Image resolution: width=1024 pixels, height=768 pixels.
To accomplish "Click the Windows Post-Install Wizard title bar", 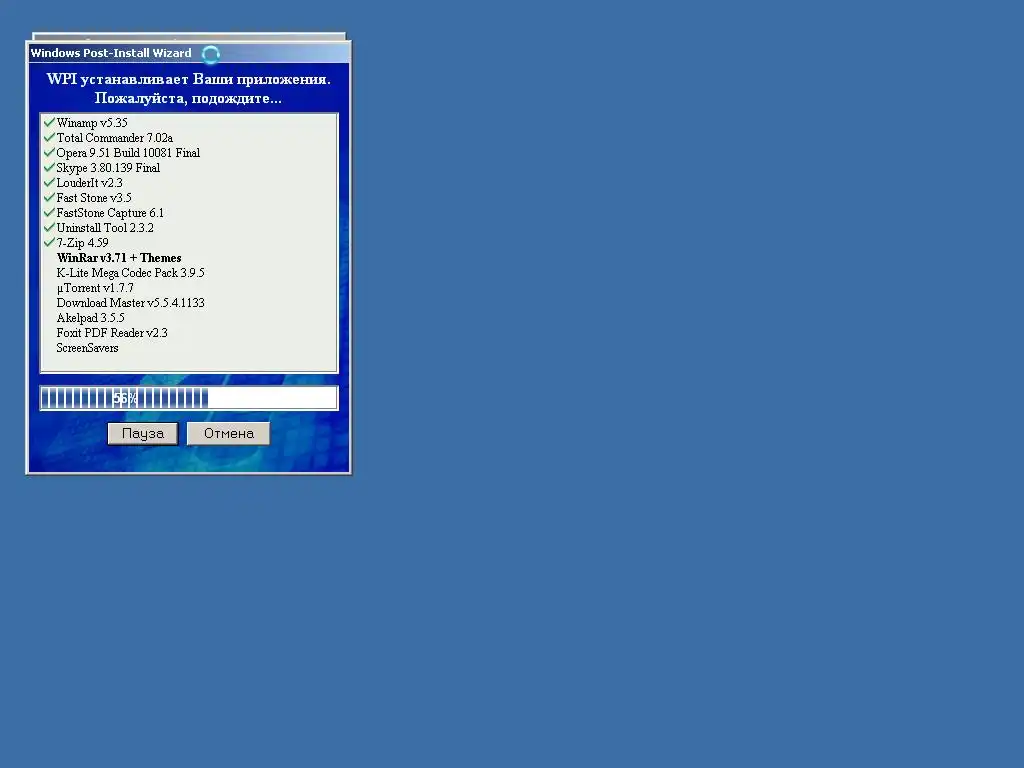I will (188, 54).
